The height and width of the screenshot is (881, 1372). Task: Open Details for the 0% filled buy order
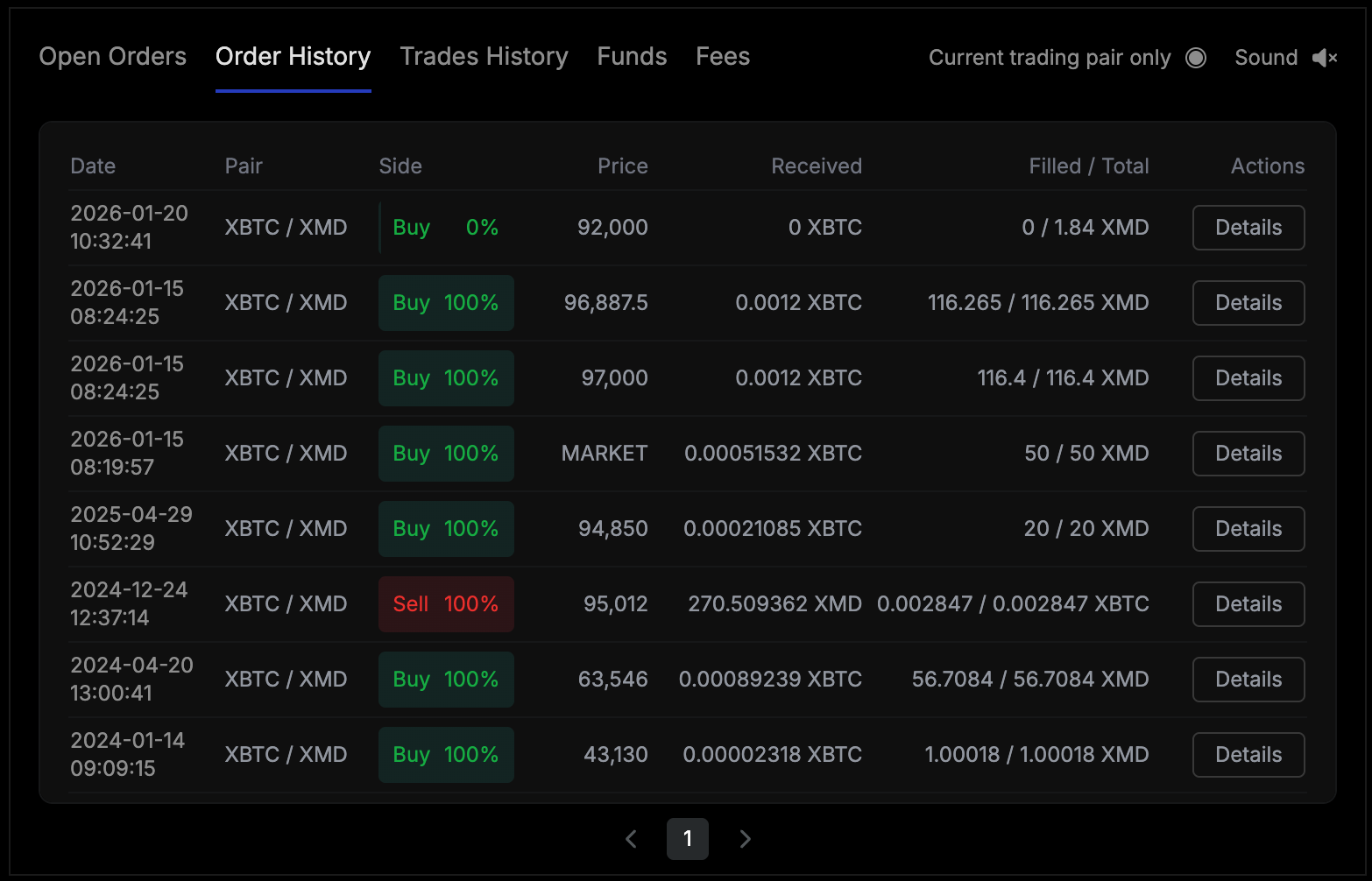pyautogui.click(x=1248, y=228)
